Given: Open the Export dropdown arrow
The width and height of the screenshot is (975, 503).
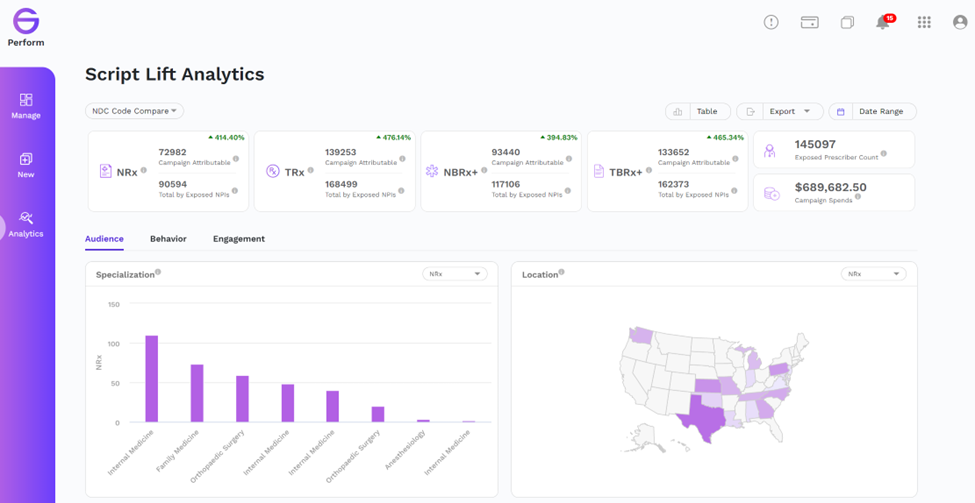Looking at the screenshot, I should [806, 111].
